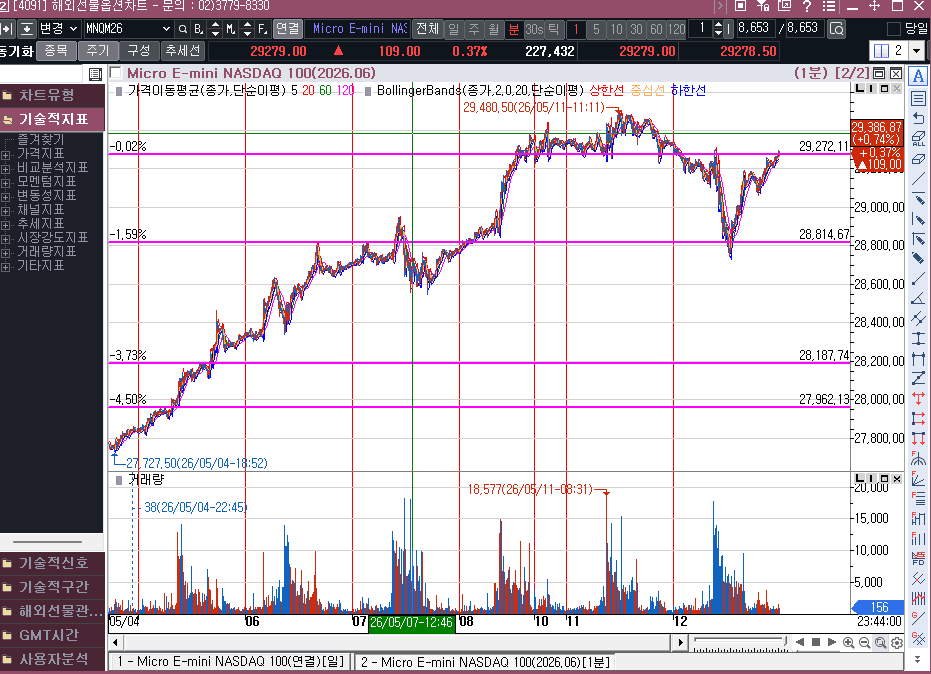Image resolution: width=931 pixels, height=674 pixels.
Task: Switch to the 추세선 tab
Action: 183,51
